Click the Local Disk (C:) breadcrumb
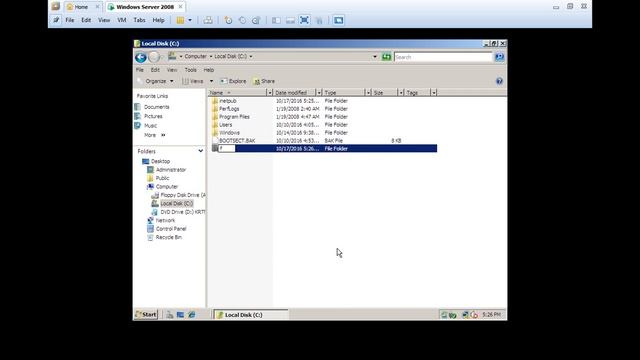Viewport: 640px width, 360px height. (x=231, y=56)
